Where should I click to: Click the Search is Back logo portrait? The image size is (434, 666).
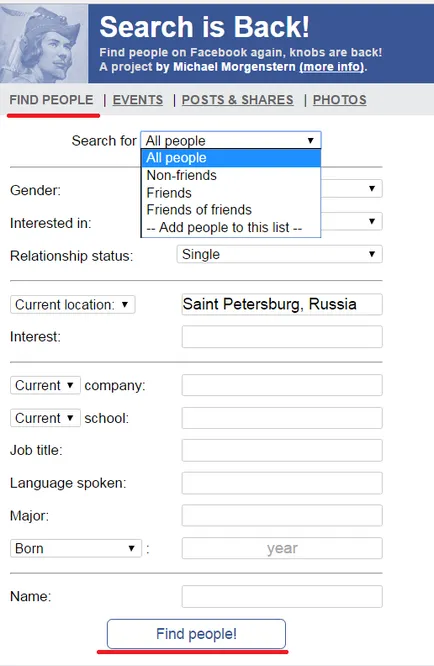(44, 44)
